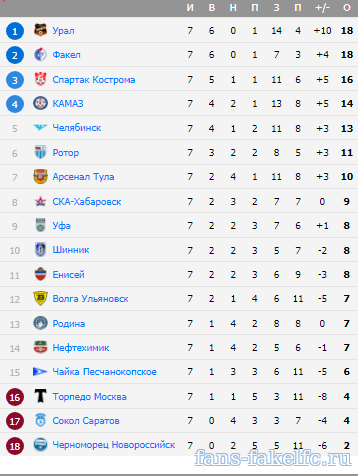Click the Чайка Песчанокопское blue arrow logo

[x=40, y=371]
